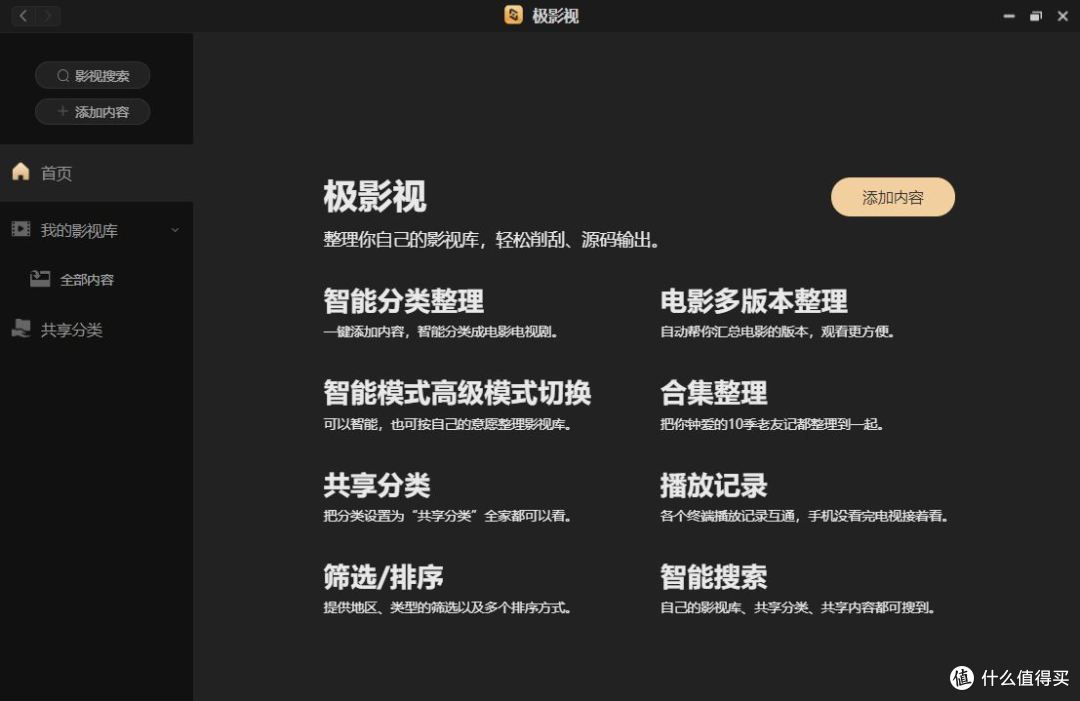The width and height of the screenshot is (1080, 701).
Task: Click description 把你钟爱的10季老友记都整理到一起
Action: click(x=771, y=424)
